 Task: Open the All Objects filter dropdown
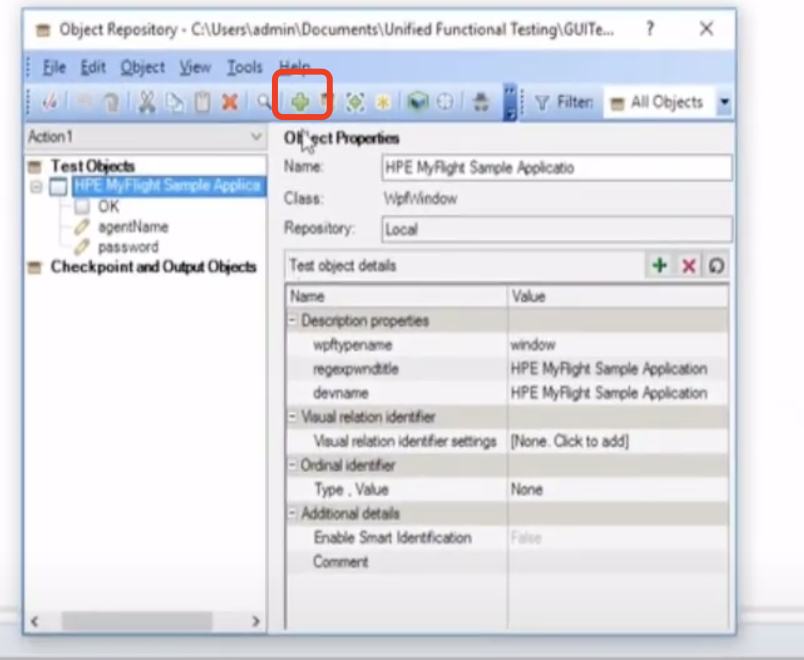pyautogui.click(x=723, y=102)
